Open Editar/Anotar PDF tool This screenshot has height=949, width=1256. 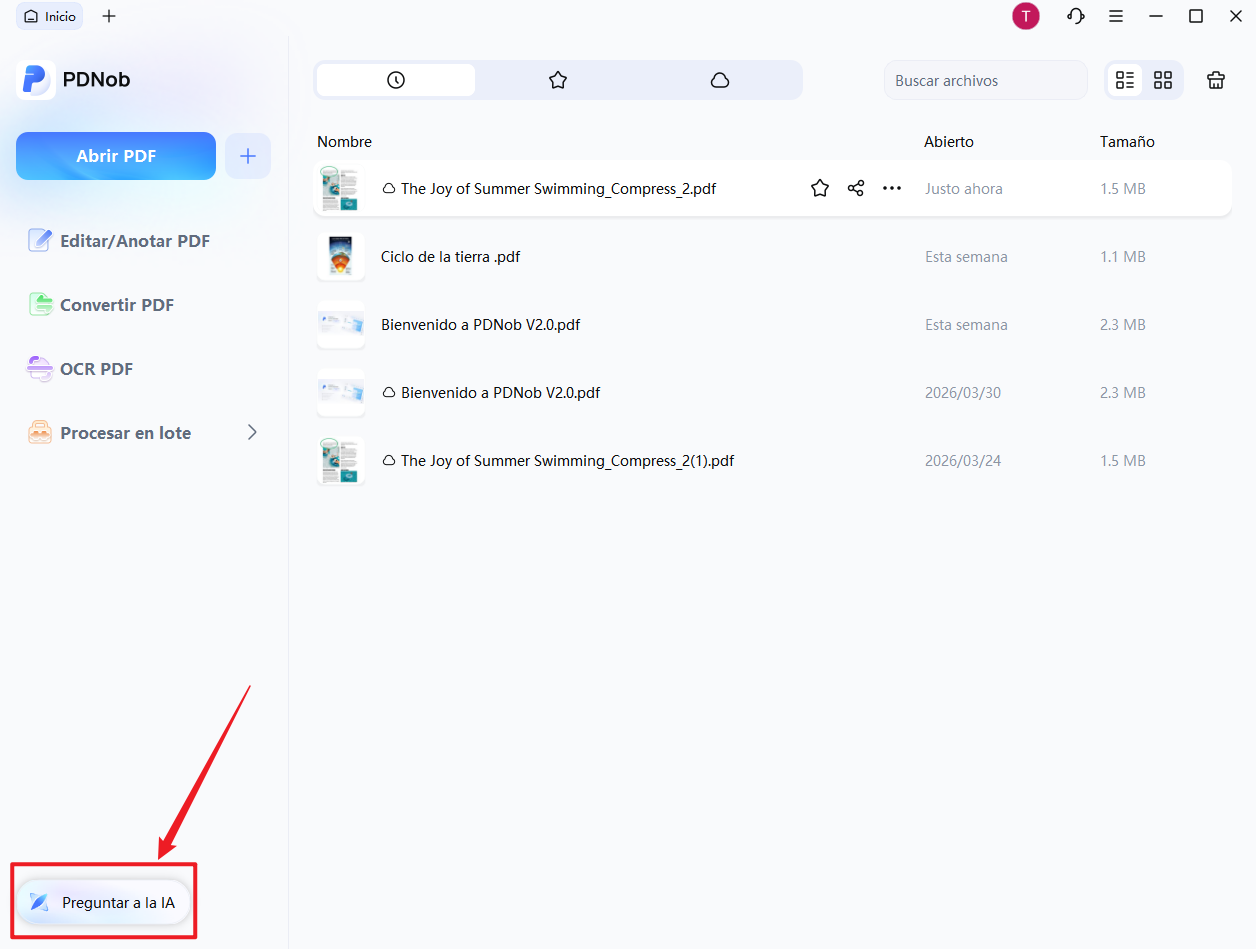click(x=119, y=241)
